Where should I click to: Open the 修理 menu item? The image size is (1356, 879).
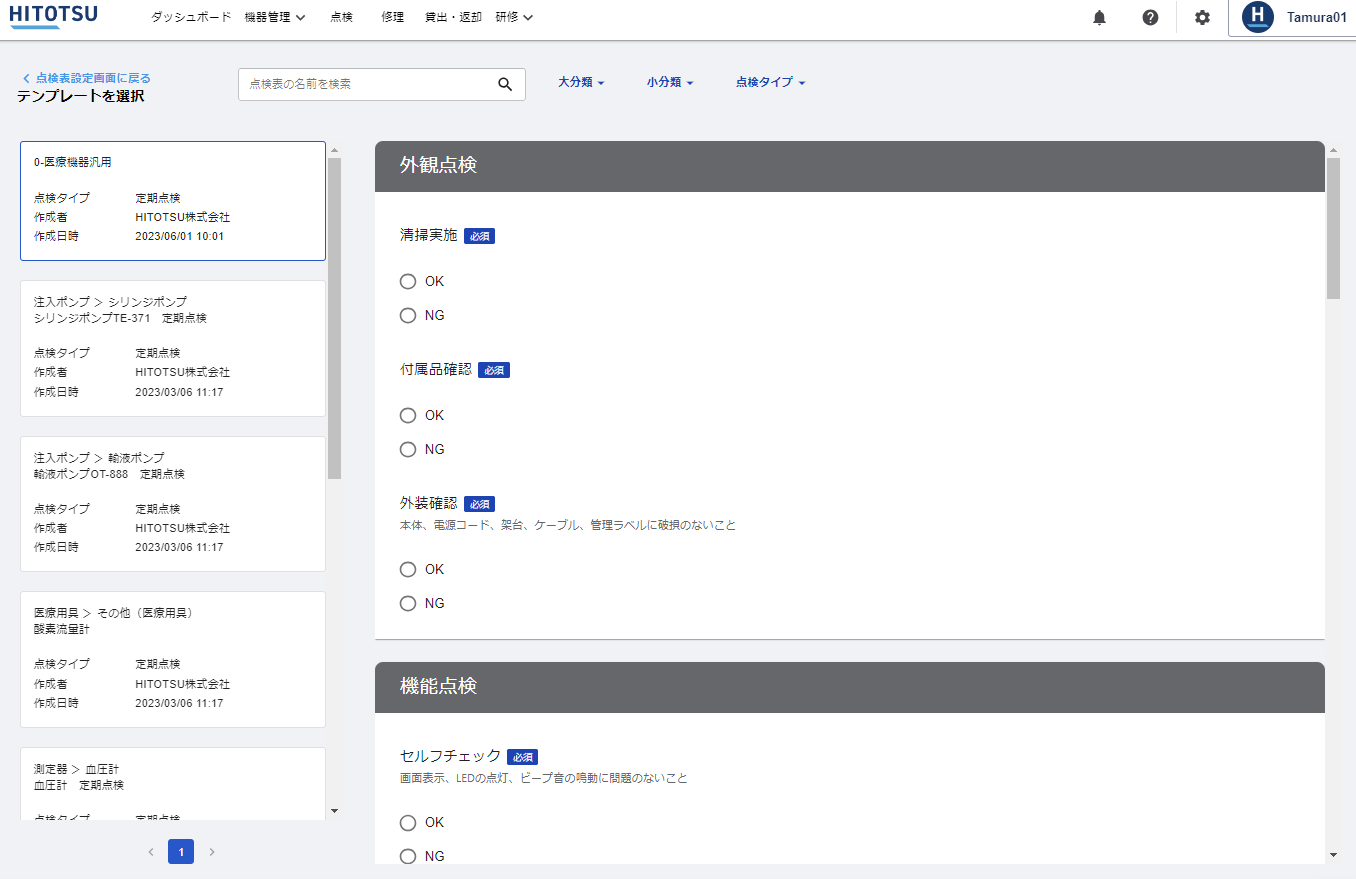[x=393, y=17]
